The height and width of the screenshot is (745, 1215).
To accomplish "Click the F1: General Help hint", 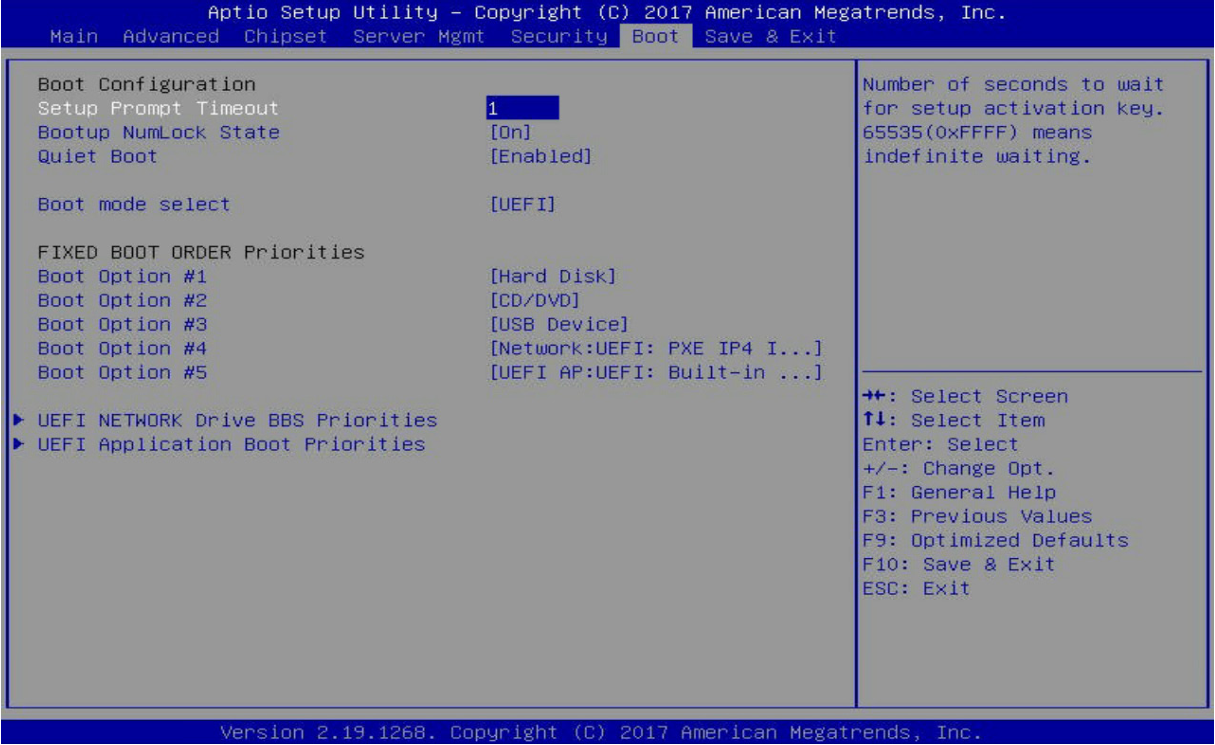I will tap(958, 492).
